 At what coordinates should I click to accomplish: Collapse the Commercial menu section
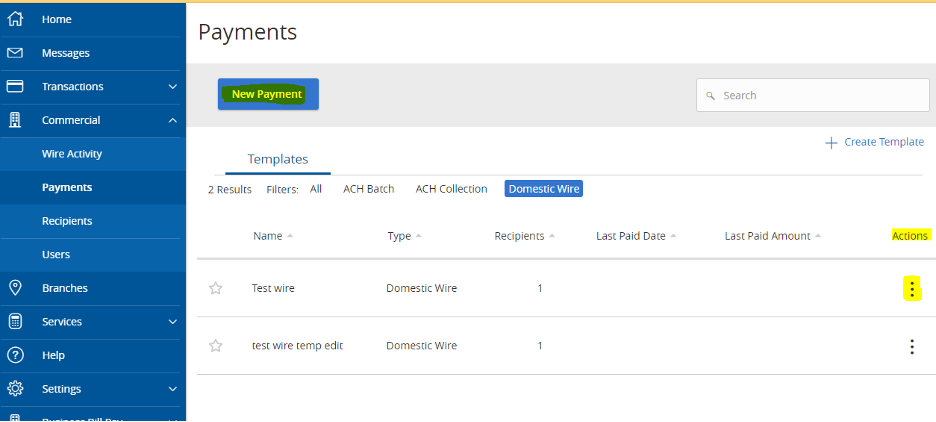172,120
